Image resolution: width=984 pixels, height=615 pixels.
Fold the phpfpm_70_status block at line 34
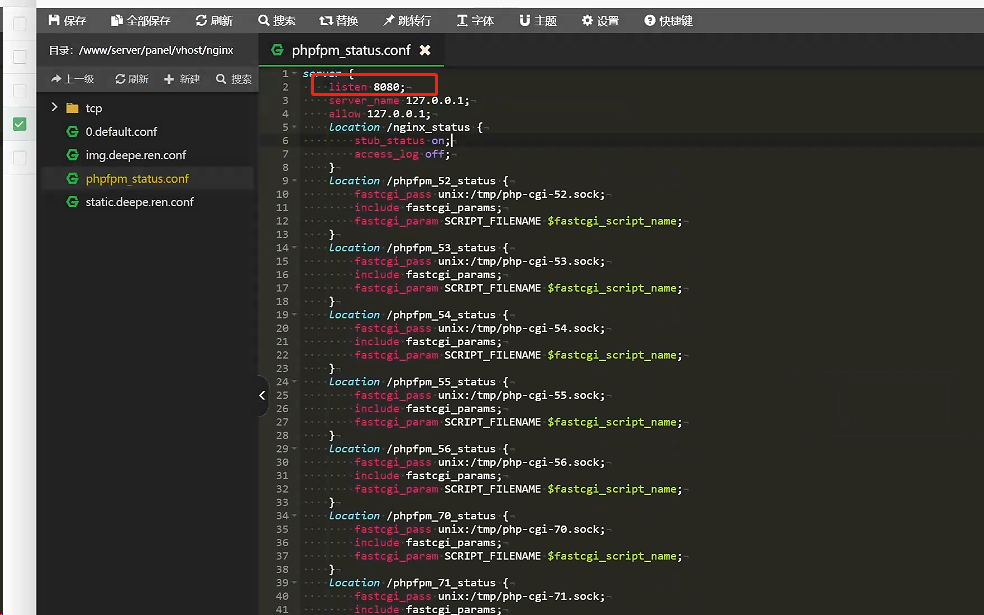(294, 516)
